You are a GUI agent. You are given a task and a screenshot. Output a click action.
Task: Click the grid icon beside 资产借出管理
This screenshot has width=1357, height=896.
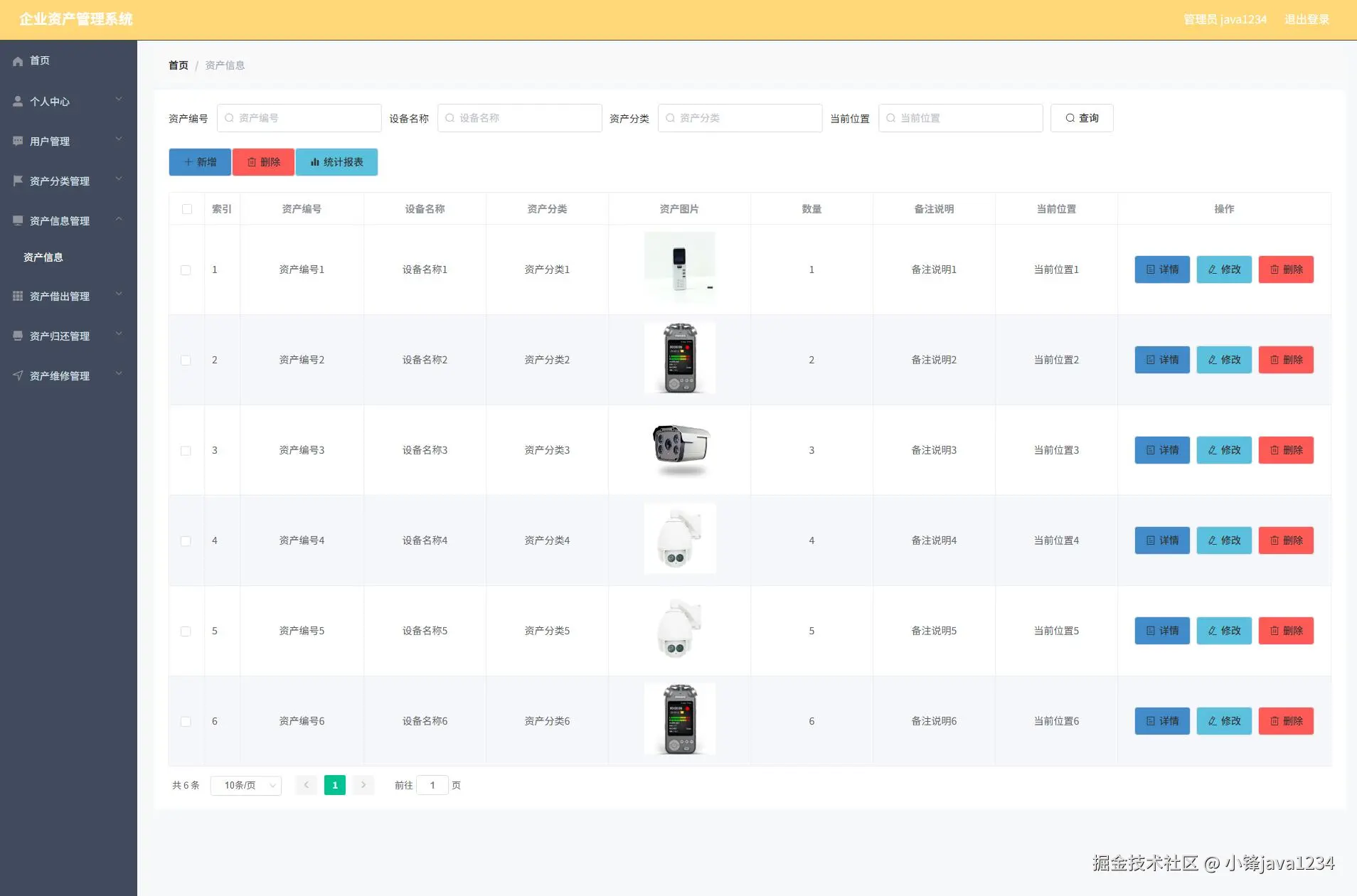tap(18, 297)
